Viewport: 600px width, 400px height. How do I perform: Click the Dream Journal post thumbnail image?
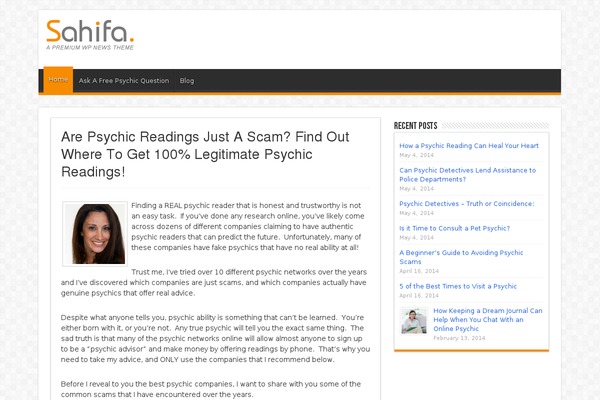click(x=414, y=321)
